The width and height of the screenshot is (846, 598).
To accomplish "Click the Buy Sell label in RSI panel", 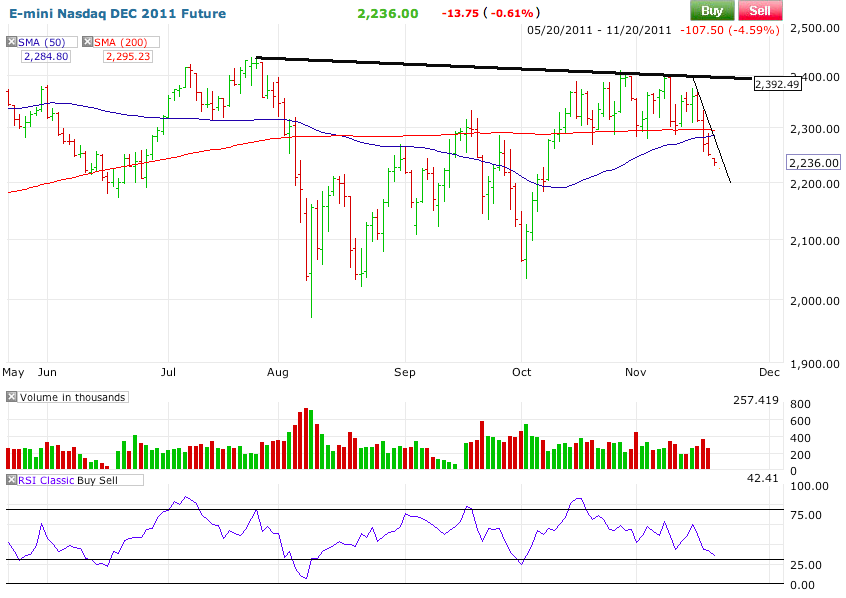I will click(97, 480).
